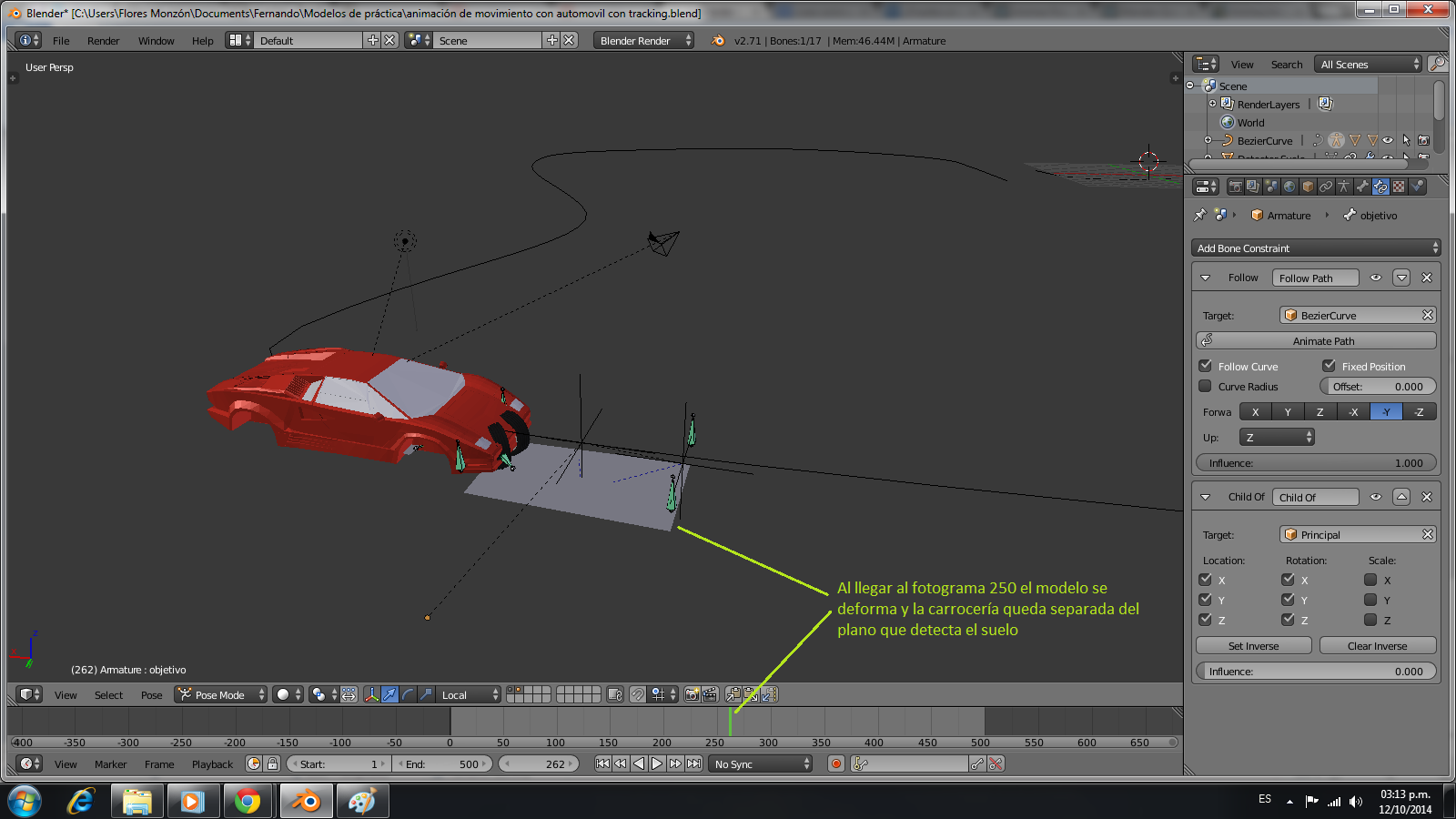
Task: Hide the BezierCurve with its eye icon
Action: [1388, 141]
